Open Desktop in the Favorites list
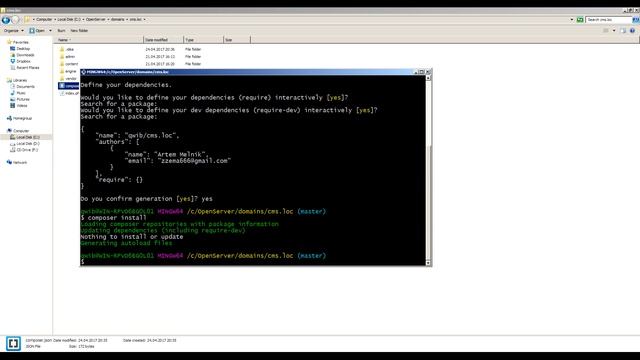Viewport: 640px width, 360px height. pyautogui.click(x=20, y=49)
